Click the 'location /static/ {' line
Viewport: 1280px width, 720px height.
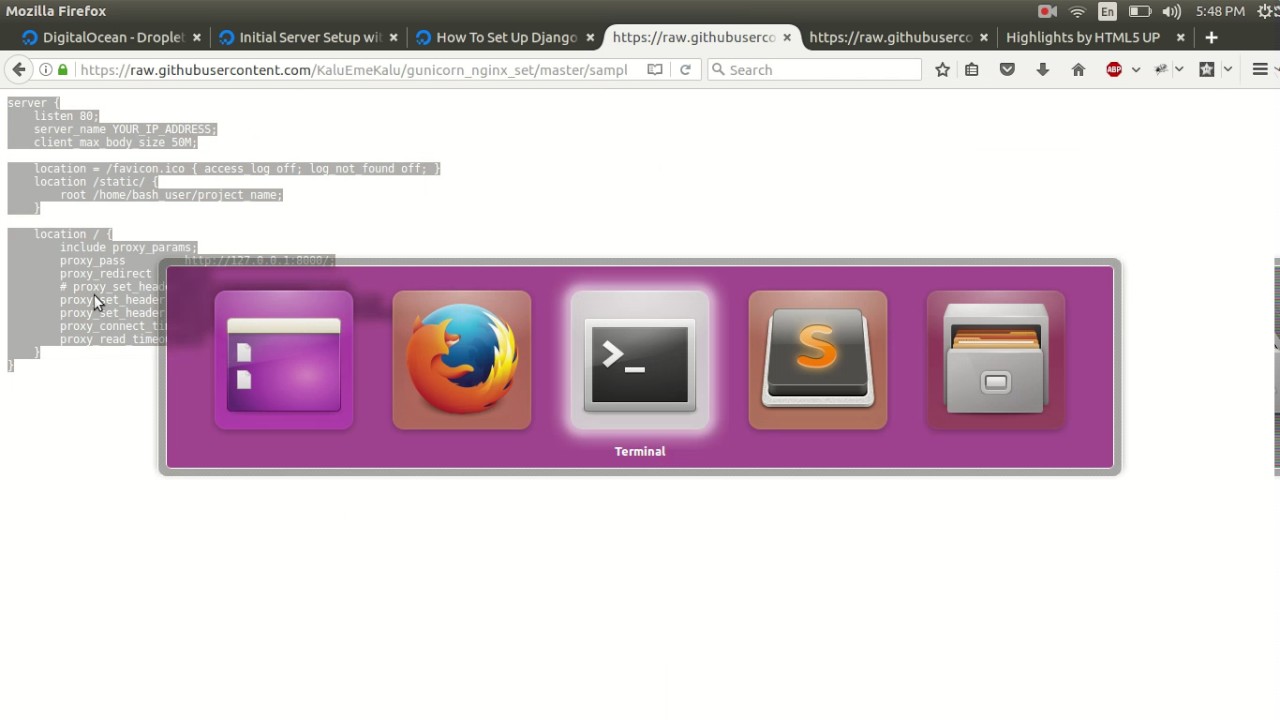(x=95, y=181)
